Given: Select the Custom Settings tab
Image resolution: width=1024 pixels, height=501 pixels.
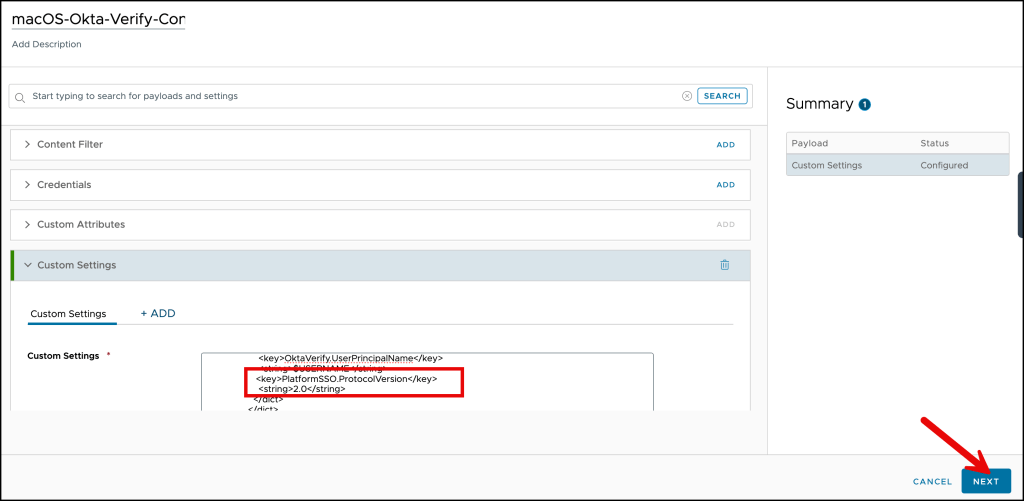Looking at the screenshot, I should [x=68, y=314].
